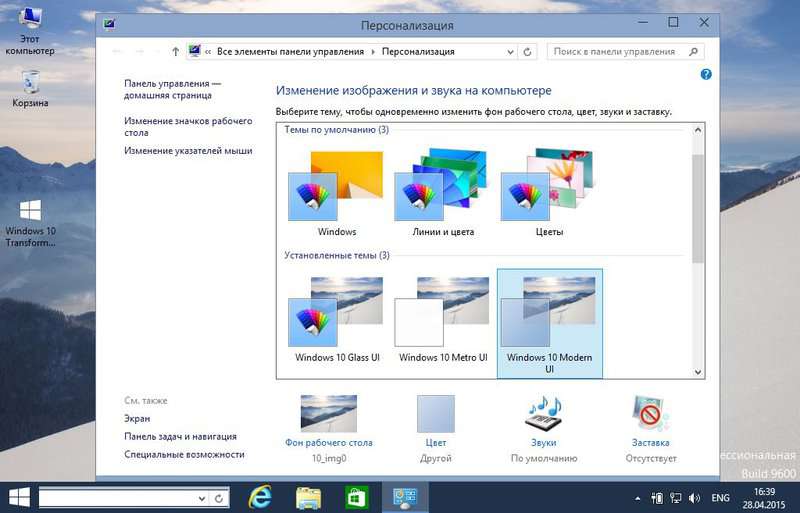Open the Цвет color swatch
Viewport: 800px width, 513px height.
436,414
